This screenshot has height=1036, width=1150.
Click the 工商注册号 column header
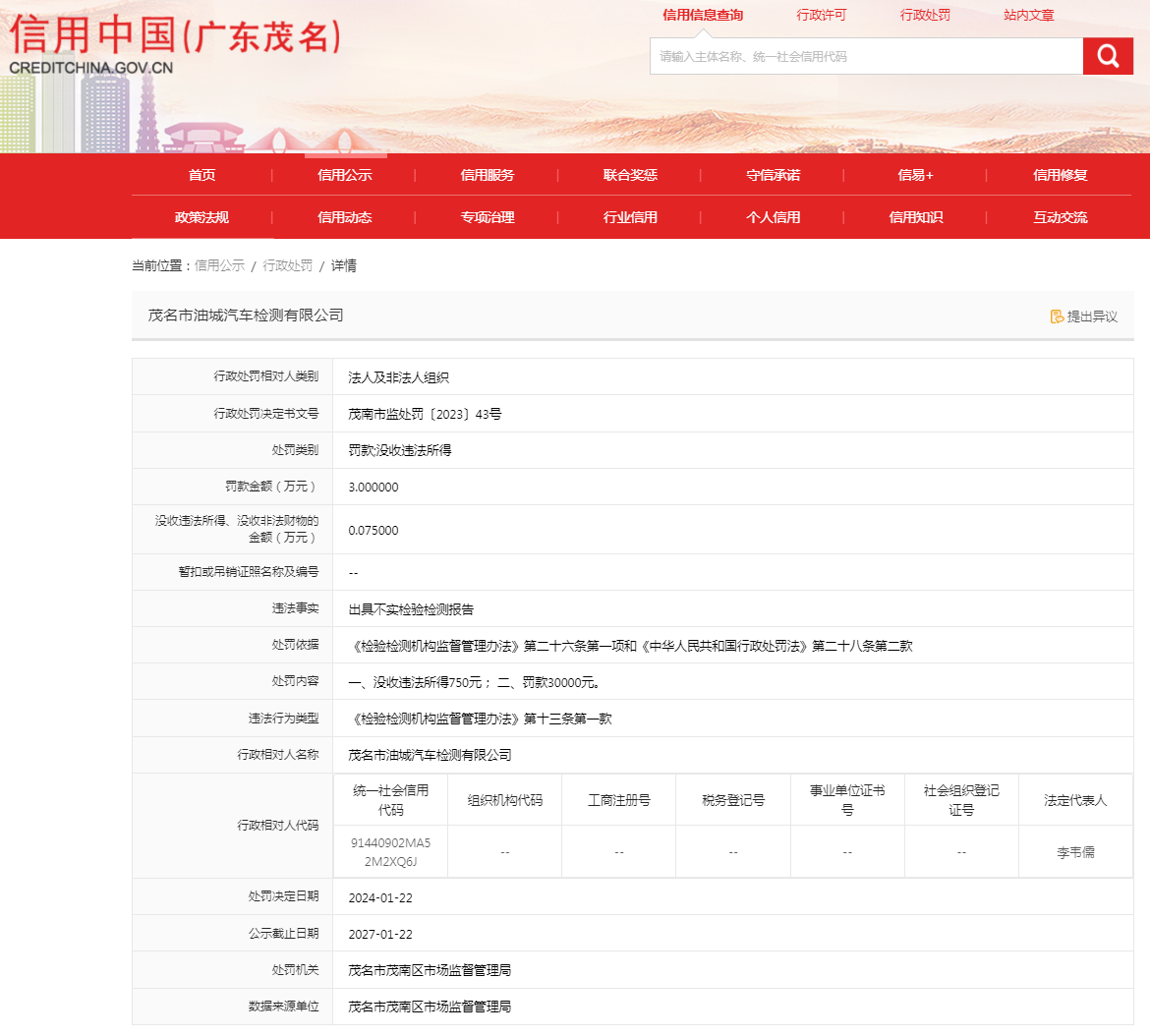tap(619, 800)
